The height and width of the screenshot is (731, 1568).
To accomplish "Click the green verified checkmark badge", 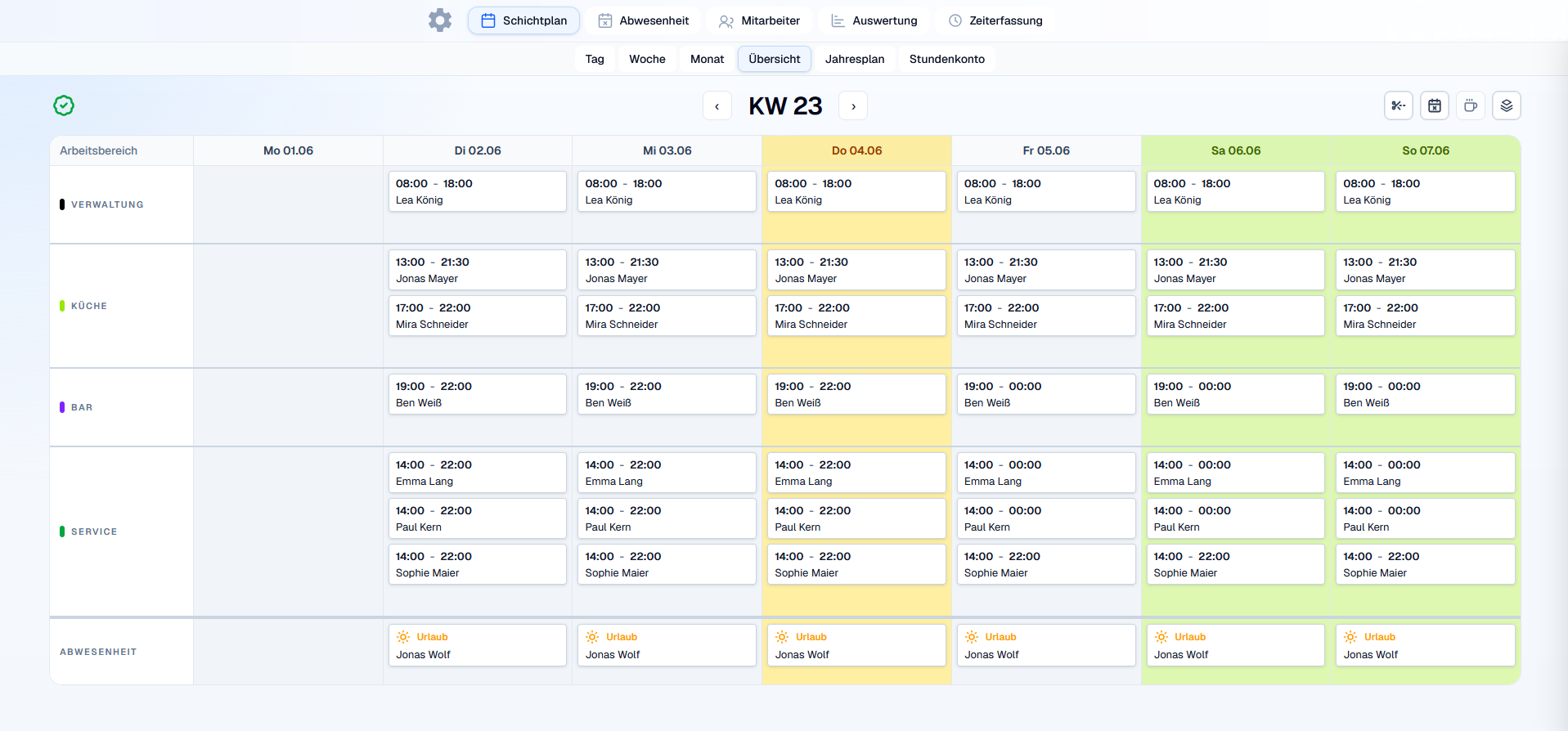I will pos(64,105).
